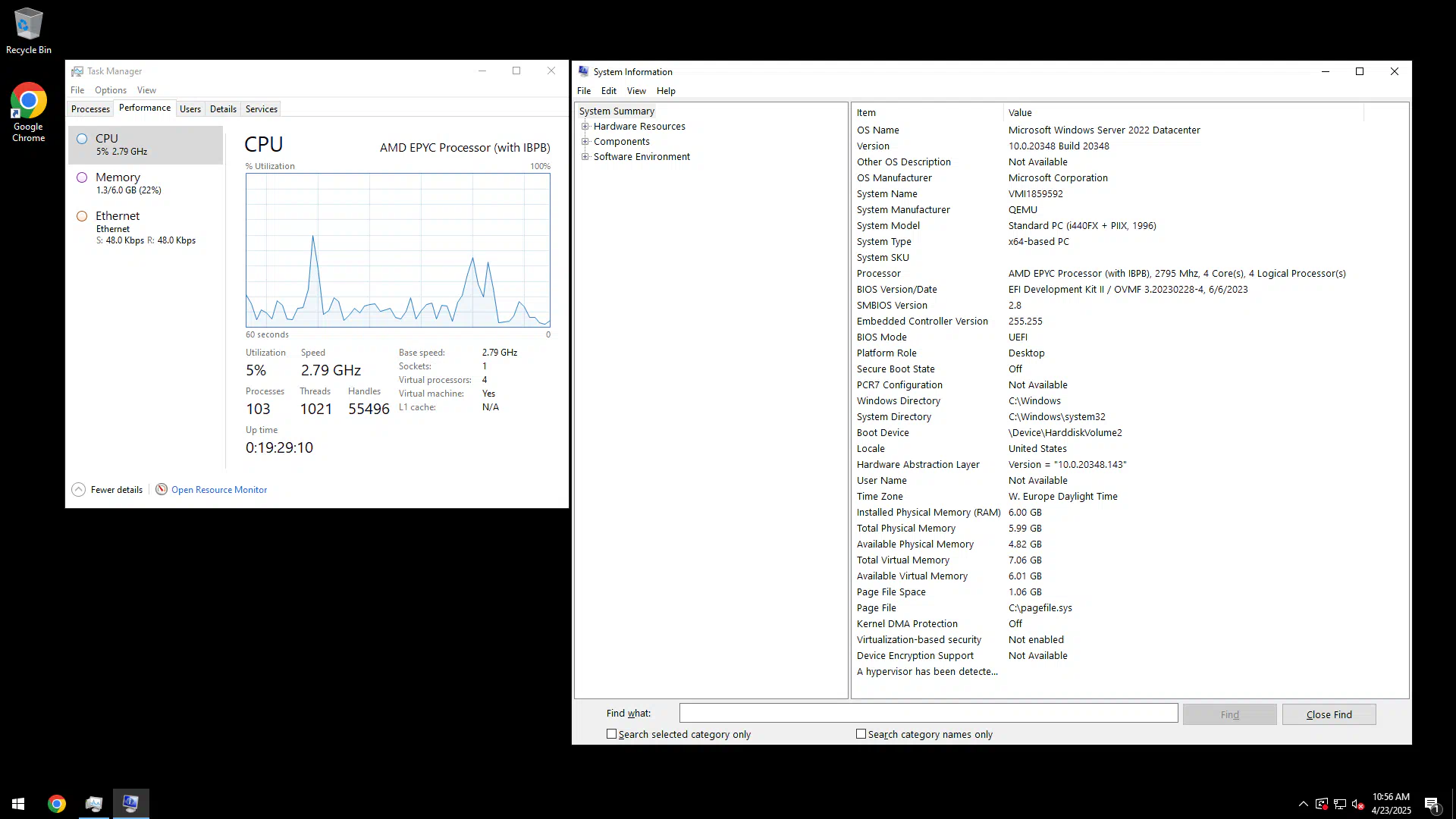Maximize the Task Manager window

[516, 71]
